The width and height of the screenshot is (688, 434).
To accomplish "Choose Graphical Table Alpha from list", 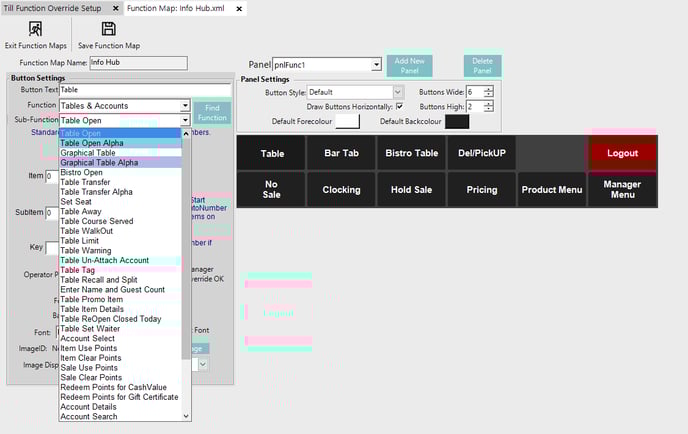I will [120, 162].
